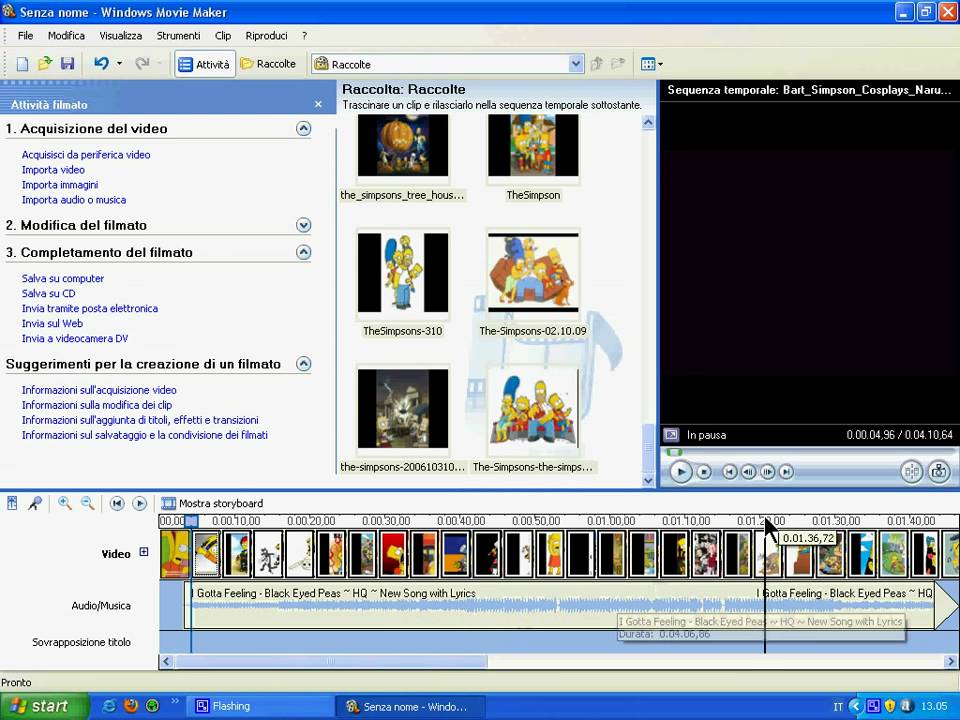Screen dimensions: 960x720
Task: Expand the Video track plus box
Action: point(144,552)
